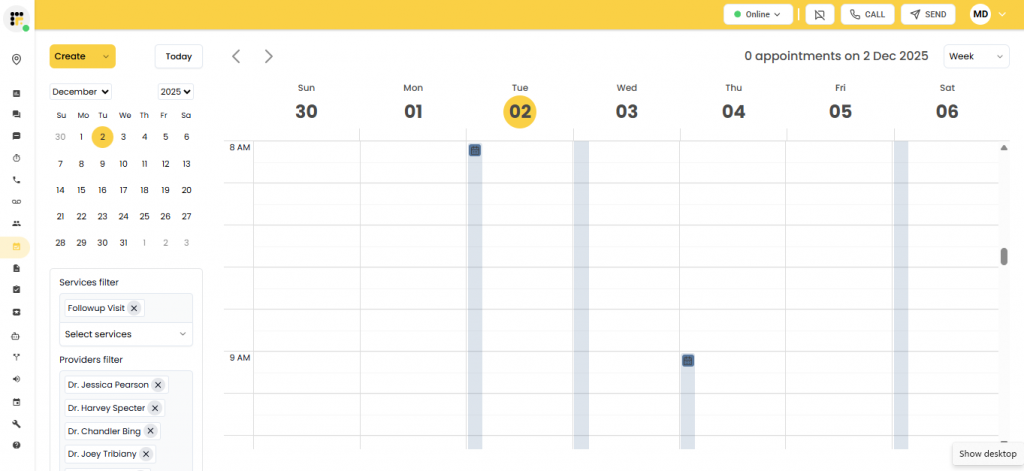Click the calendar vertical scrollbar thumb
The height and width of the screenshot is (471, 1024).
tap(1004, 256)
